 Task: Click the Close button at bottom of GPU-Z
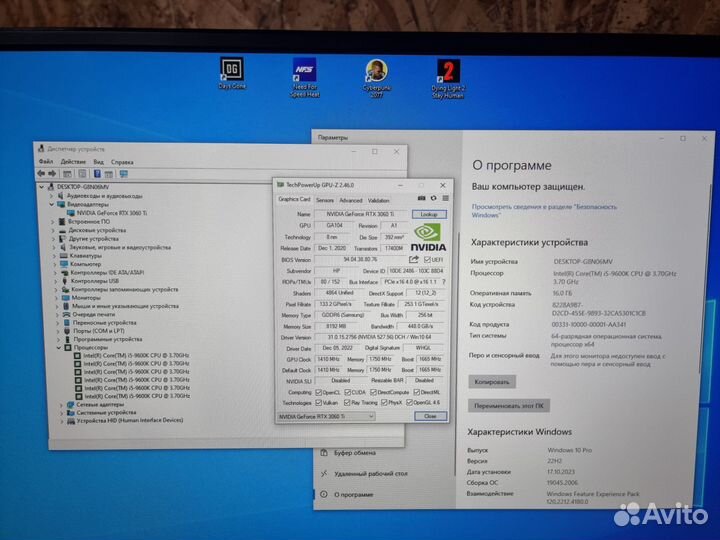pos(430,416)
